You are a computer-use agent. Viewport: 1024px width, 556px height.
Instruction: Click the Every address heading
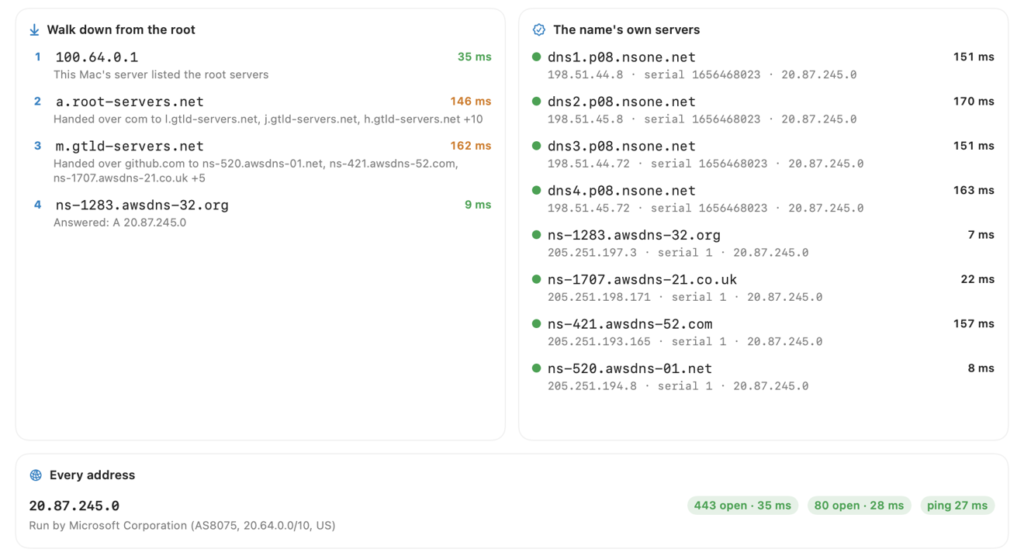click(92, 475)
